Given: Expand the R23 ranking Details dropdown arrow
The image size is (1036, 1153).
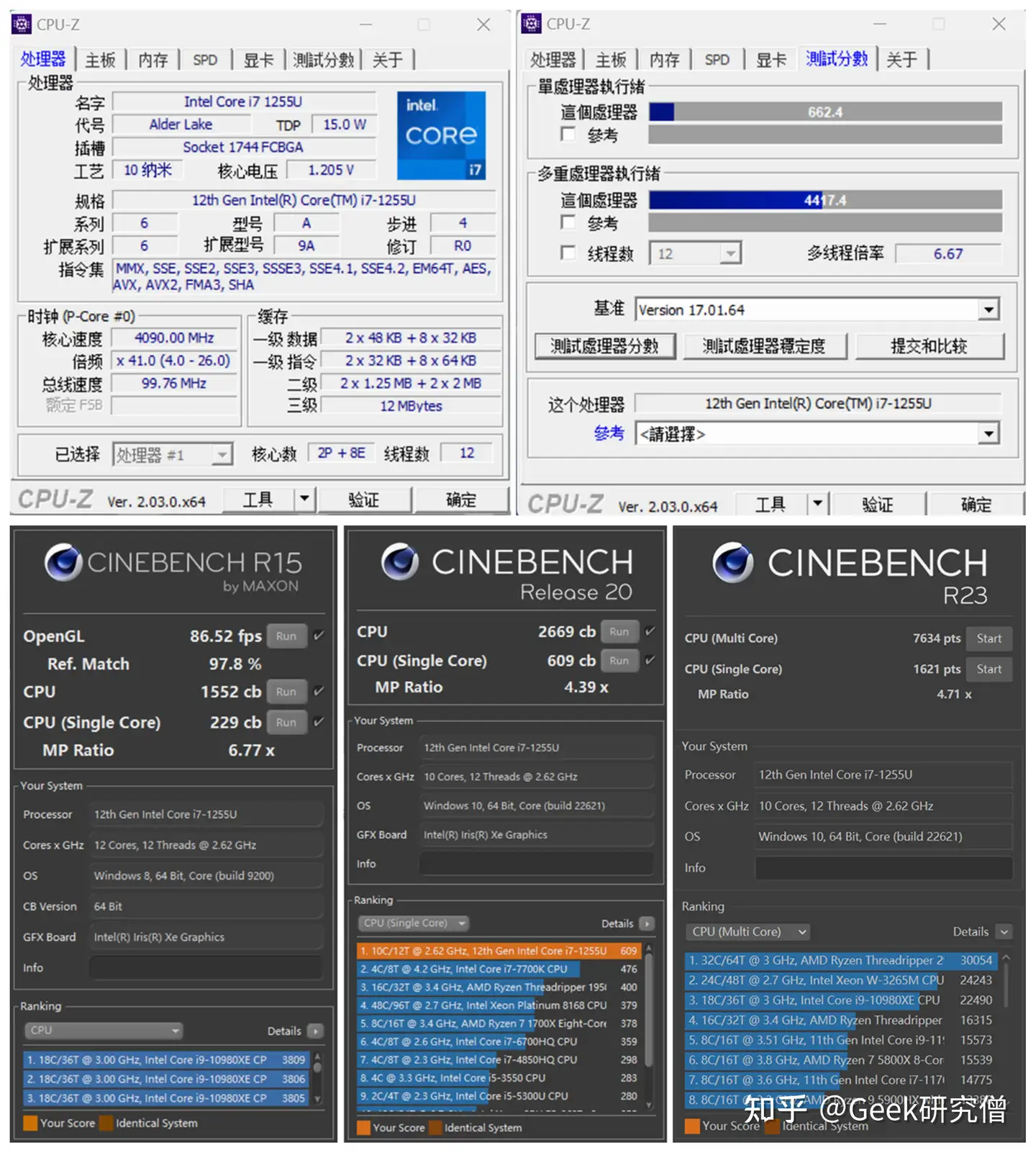Looking at the screenshot, I should pos(1004,932).
